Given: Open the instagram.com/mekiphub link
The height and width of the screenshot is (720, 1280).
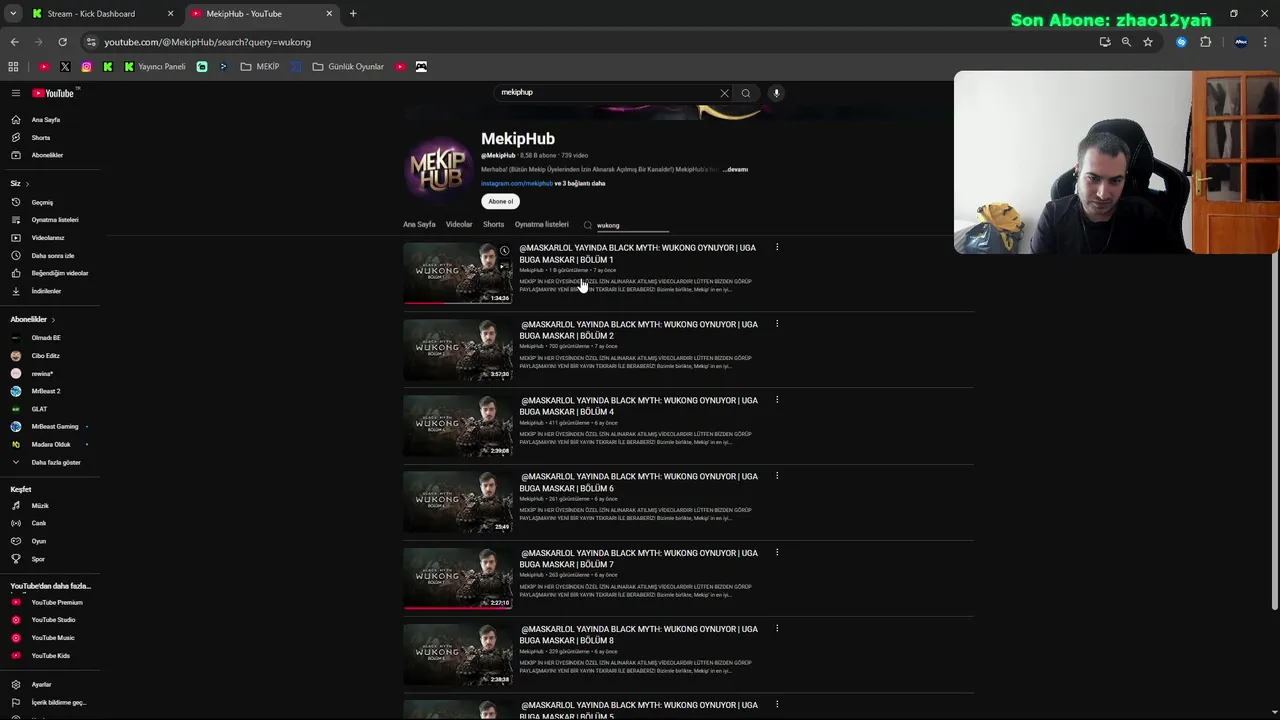Looking at the screenshot, I should 517,184.
